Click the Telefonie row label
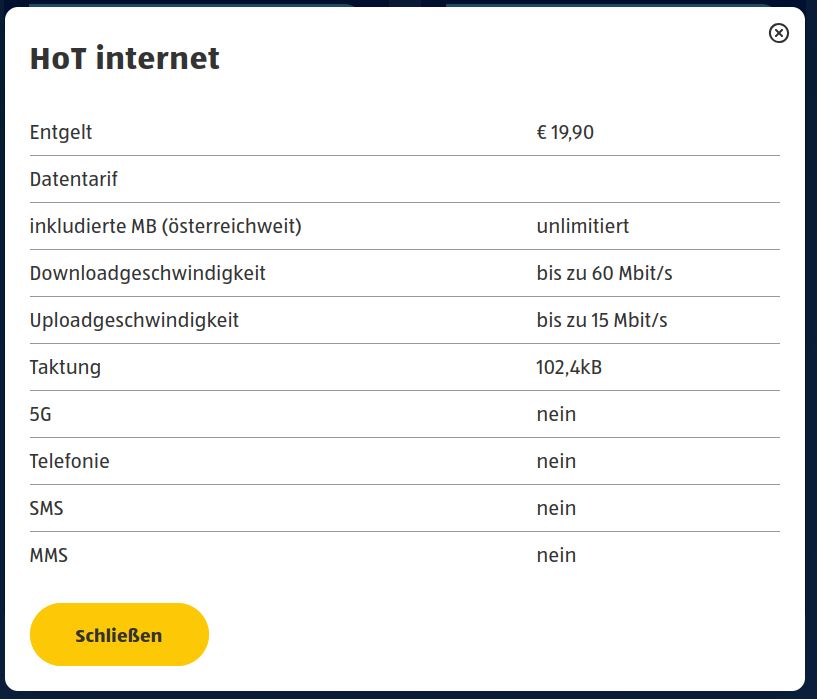Viewport: 817px width, 699px height. pos(70,461)
